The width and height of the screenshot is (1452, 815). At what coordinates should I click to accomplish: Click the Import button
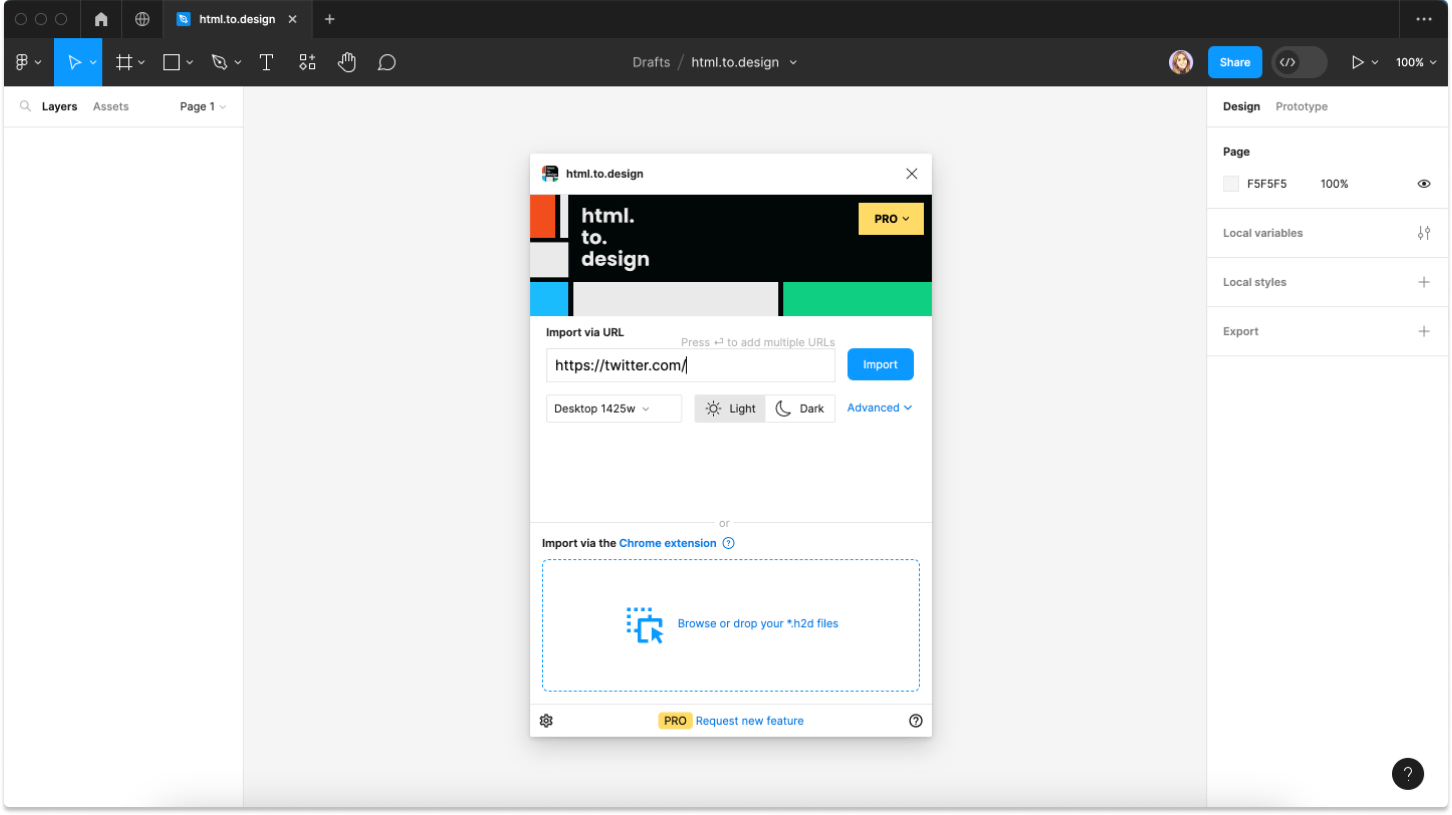880,364
